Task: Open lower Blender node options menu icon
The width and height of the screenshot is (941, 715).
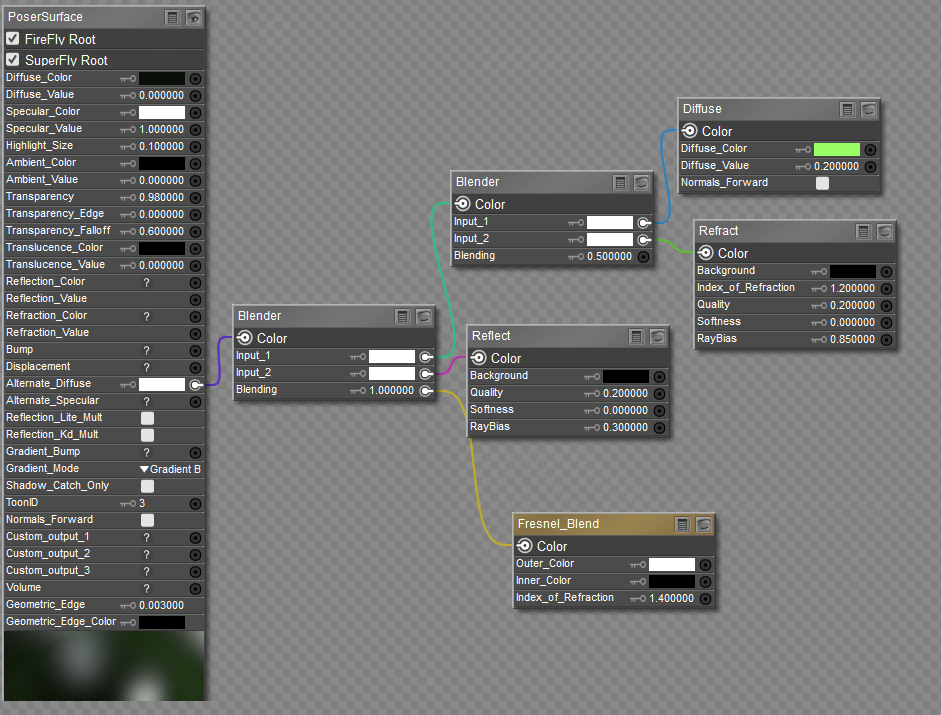Action: pos(403,316)
